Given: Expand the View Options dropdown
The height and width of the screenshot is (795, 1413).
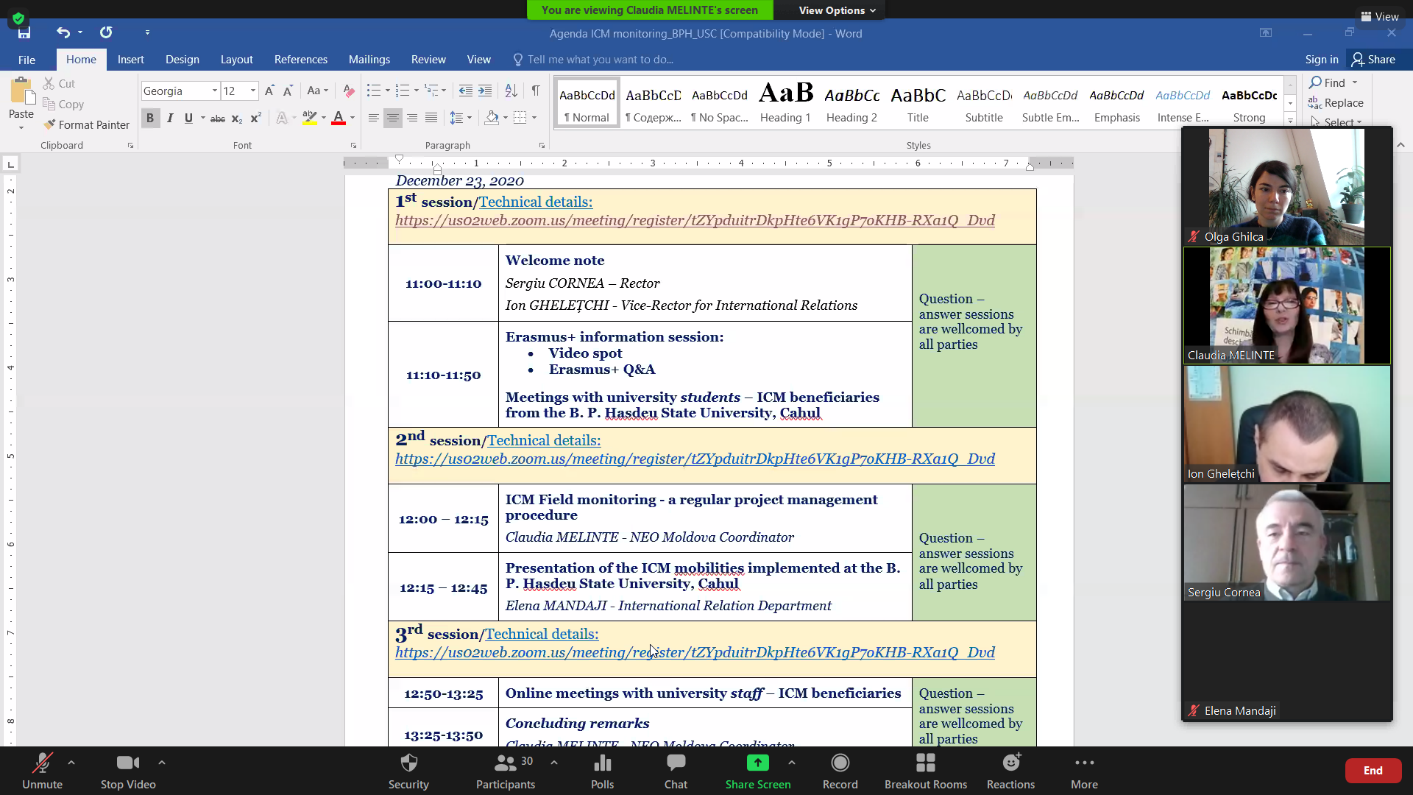Looking at the screenshot, I should (x=837, y=10).
